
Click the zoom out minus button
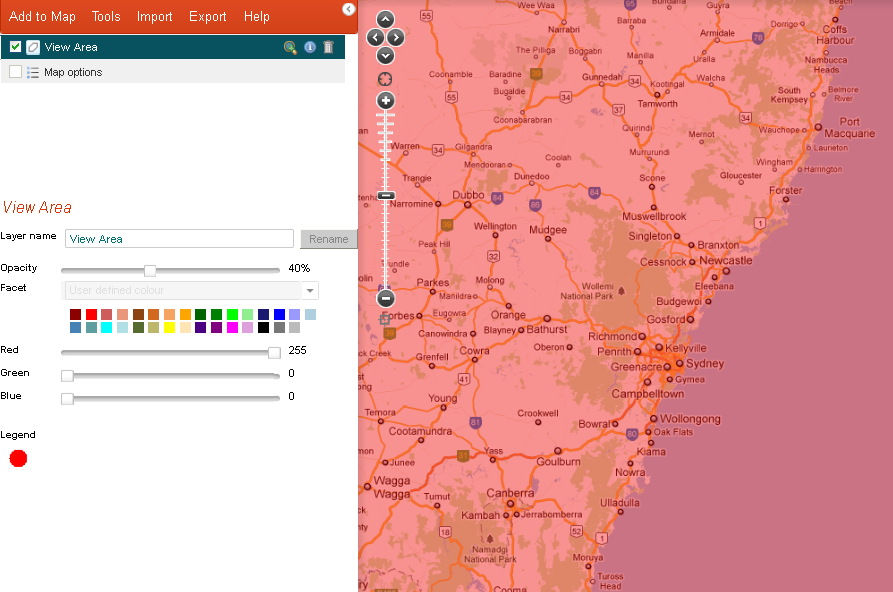click(386, 298)
